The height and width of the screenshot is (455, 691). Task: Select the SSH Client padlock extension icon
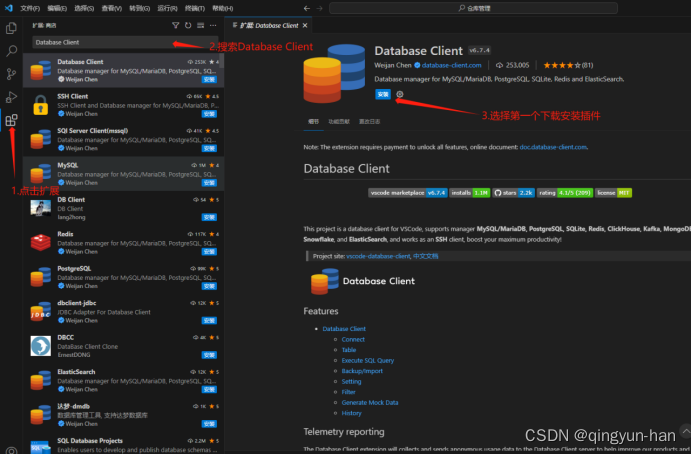pyautogui.click(x=41, y=105)
